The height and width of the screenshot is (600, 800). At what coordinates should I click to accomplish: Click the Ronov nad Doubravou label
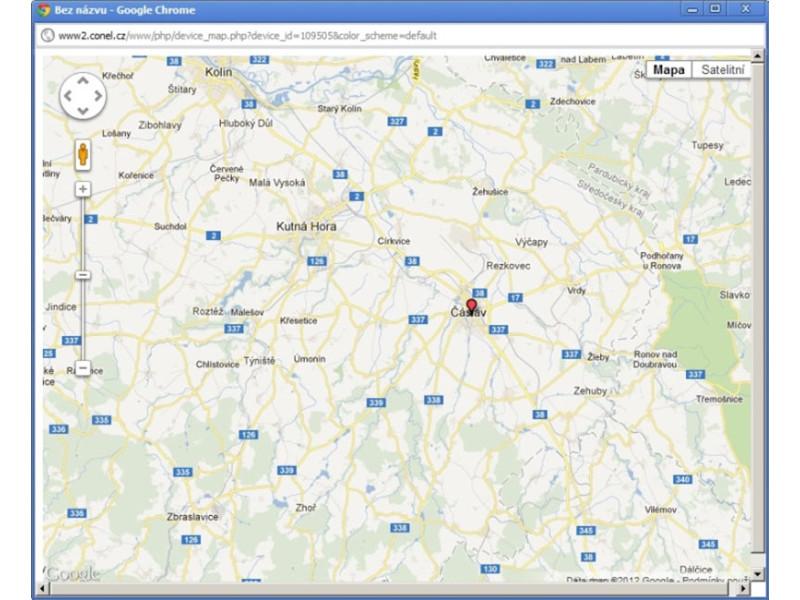655,359
